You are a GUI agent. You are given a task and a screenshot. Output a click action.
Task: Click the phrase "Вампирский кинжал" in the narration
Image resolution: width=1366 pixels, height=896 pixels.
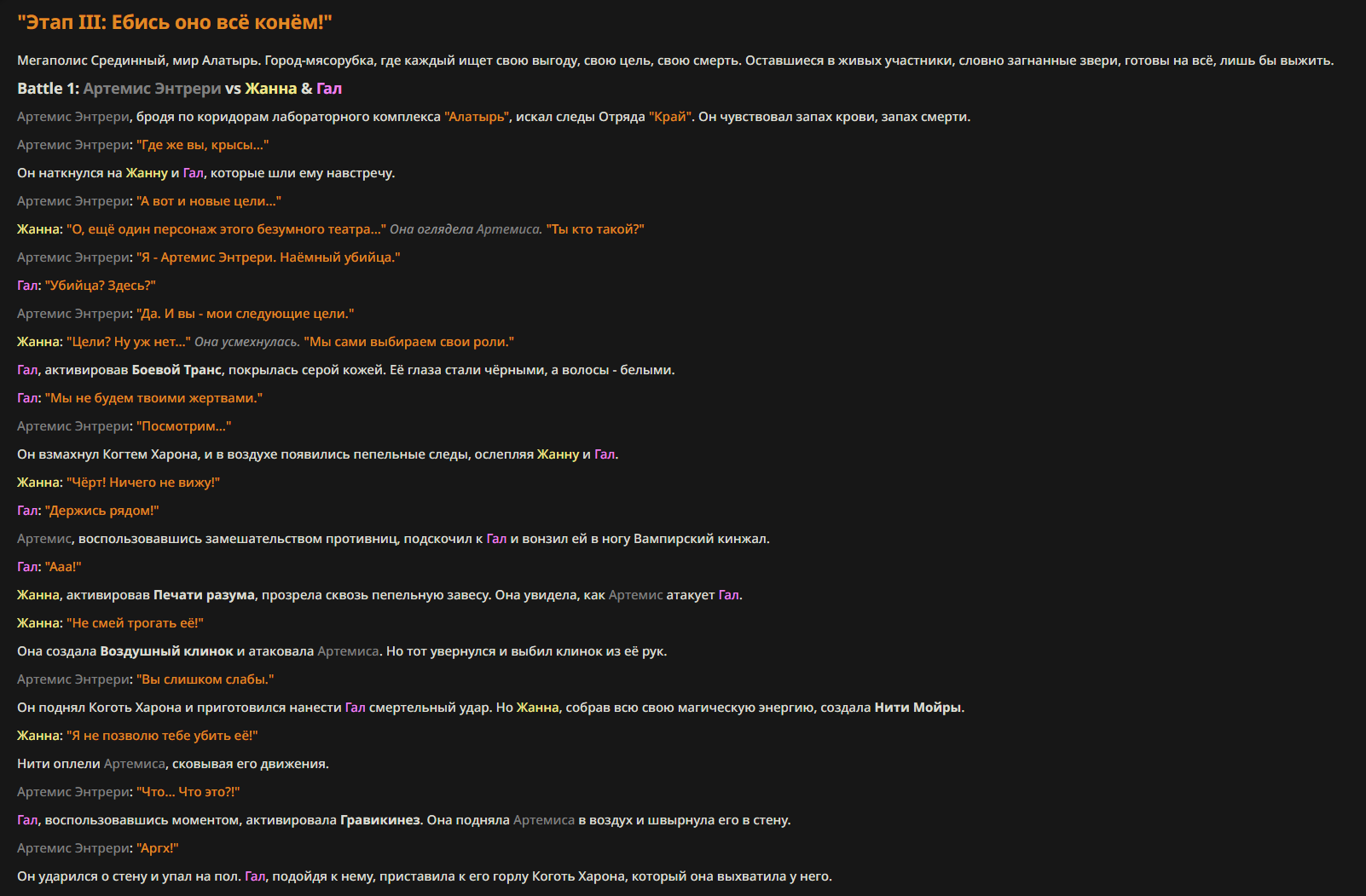tap(699, 539)
